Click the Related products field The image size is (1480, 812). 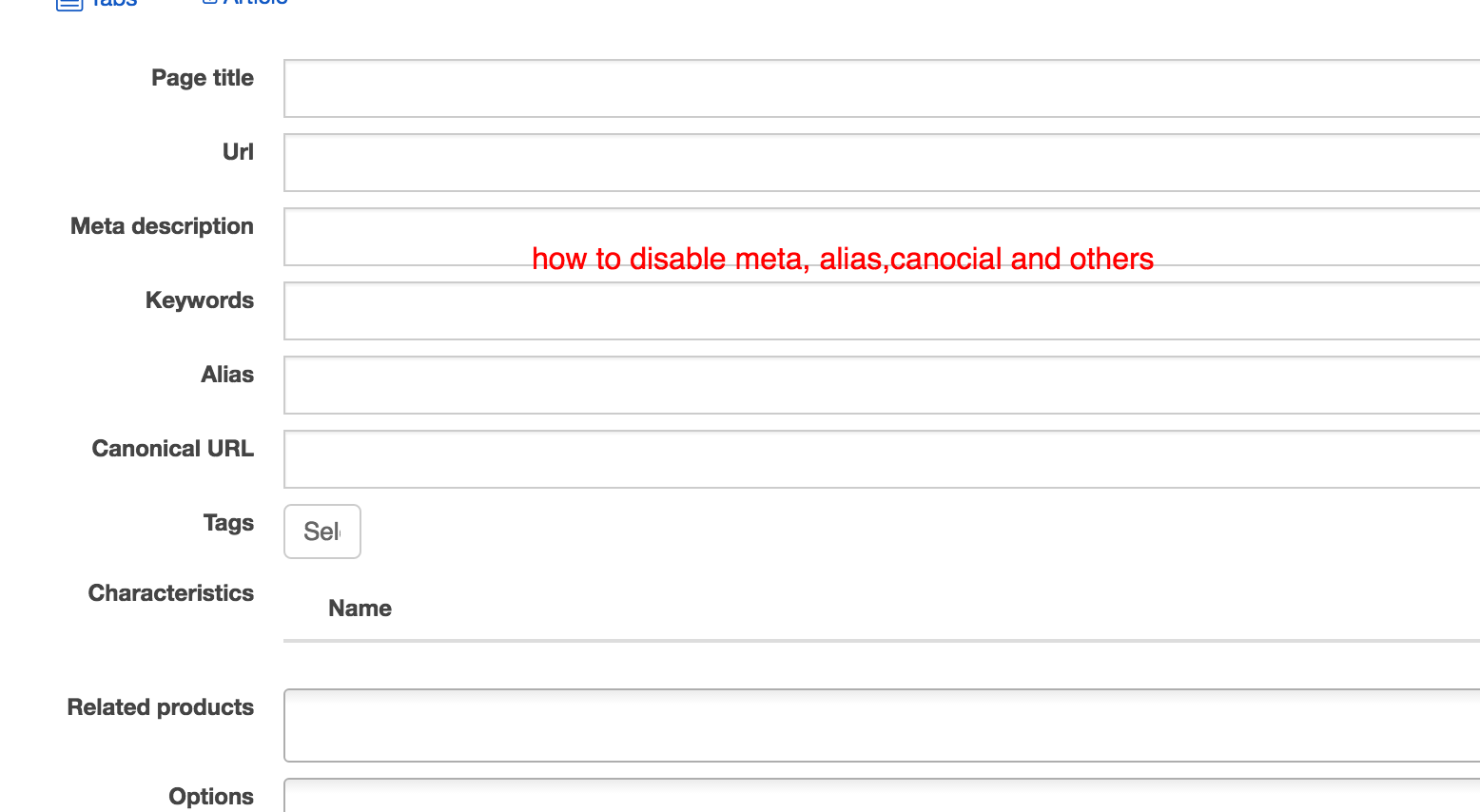click(881, 725)
